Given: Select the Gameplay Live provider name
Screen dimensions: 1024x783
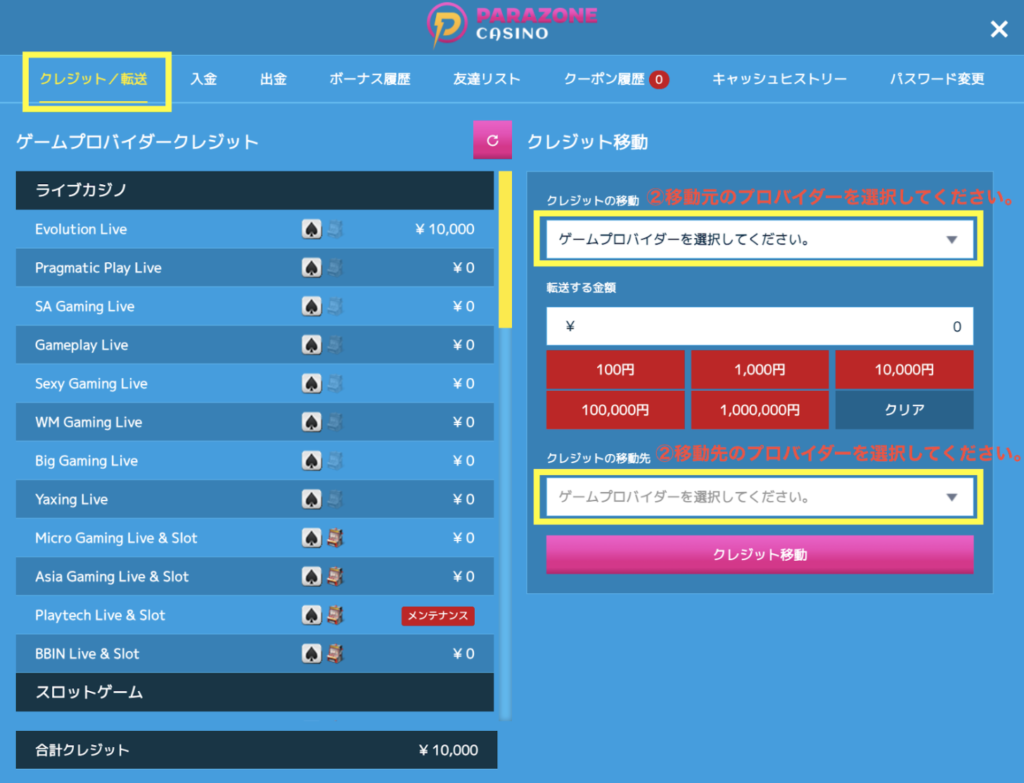Looking at the screenshot, I should [82, 345].
